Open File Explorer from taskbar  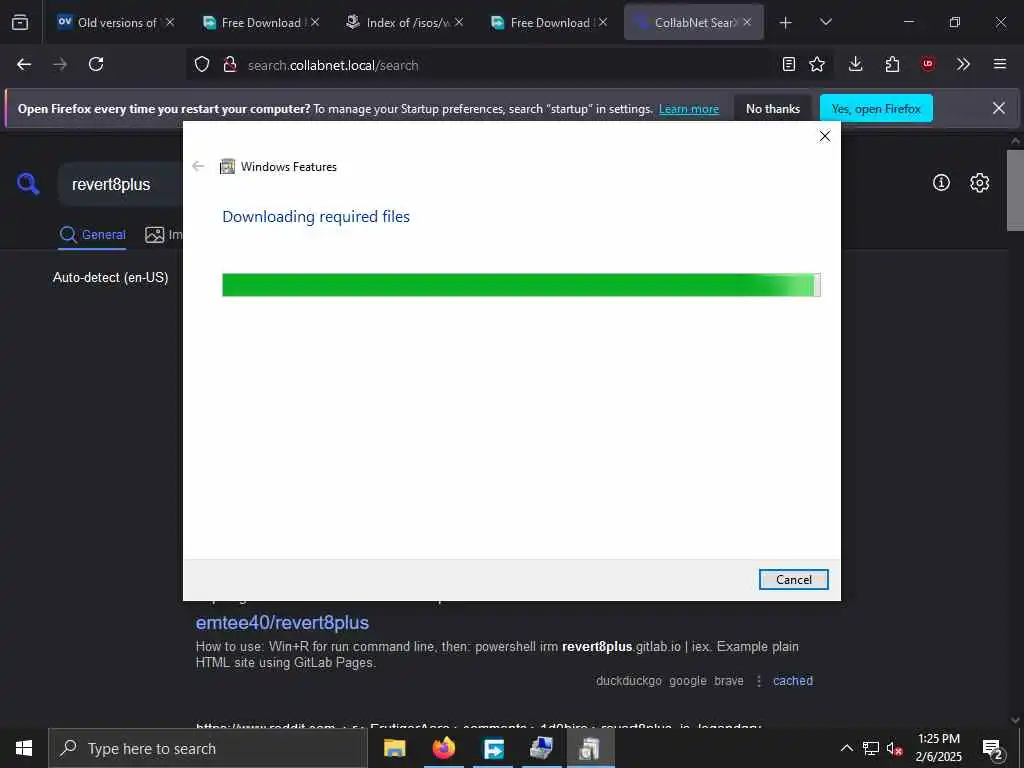(394, 748)
